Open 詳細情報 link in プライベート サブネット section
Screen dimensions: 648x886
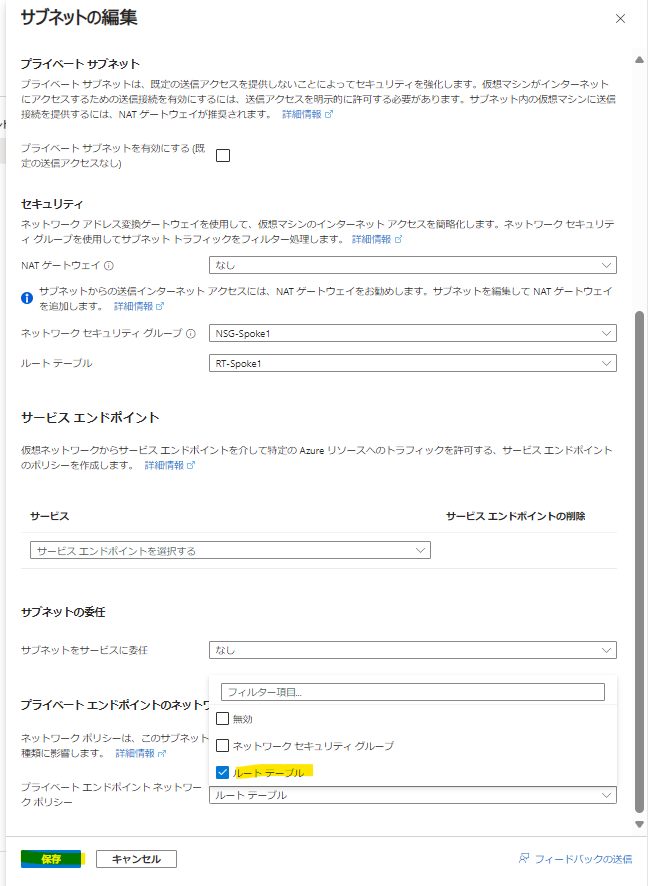307,114
